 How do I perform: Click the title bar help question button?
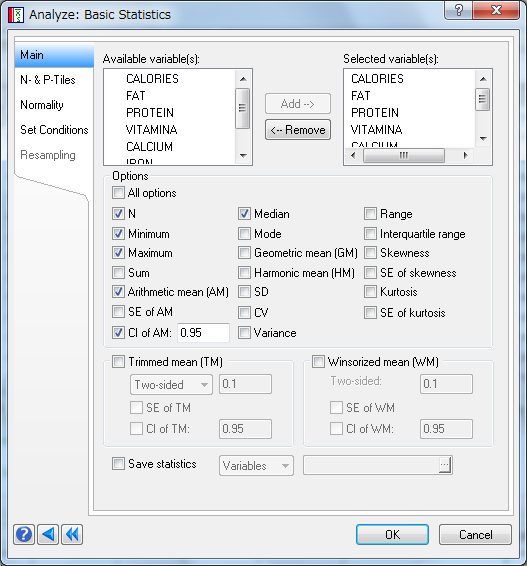tap(458, 10)
